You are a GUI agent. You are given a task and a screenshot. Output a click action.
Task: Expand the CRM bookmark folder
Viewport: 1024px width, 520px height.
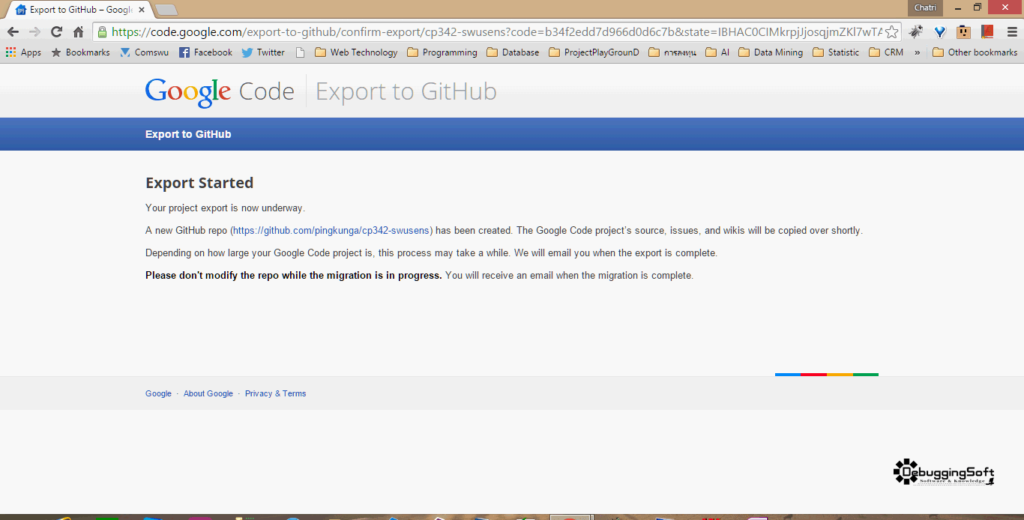[886, 52]
